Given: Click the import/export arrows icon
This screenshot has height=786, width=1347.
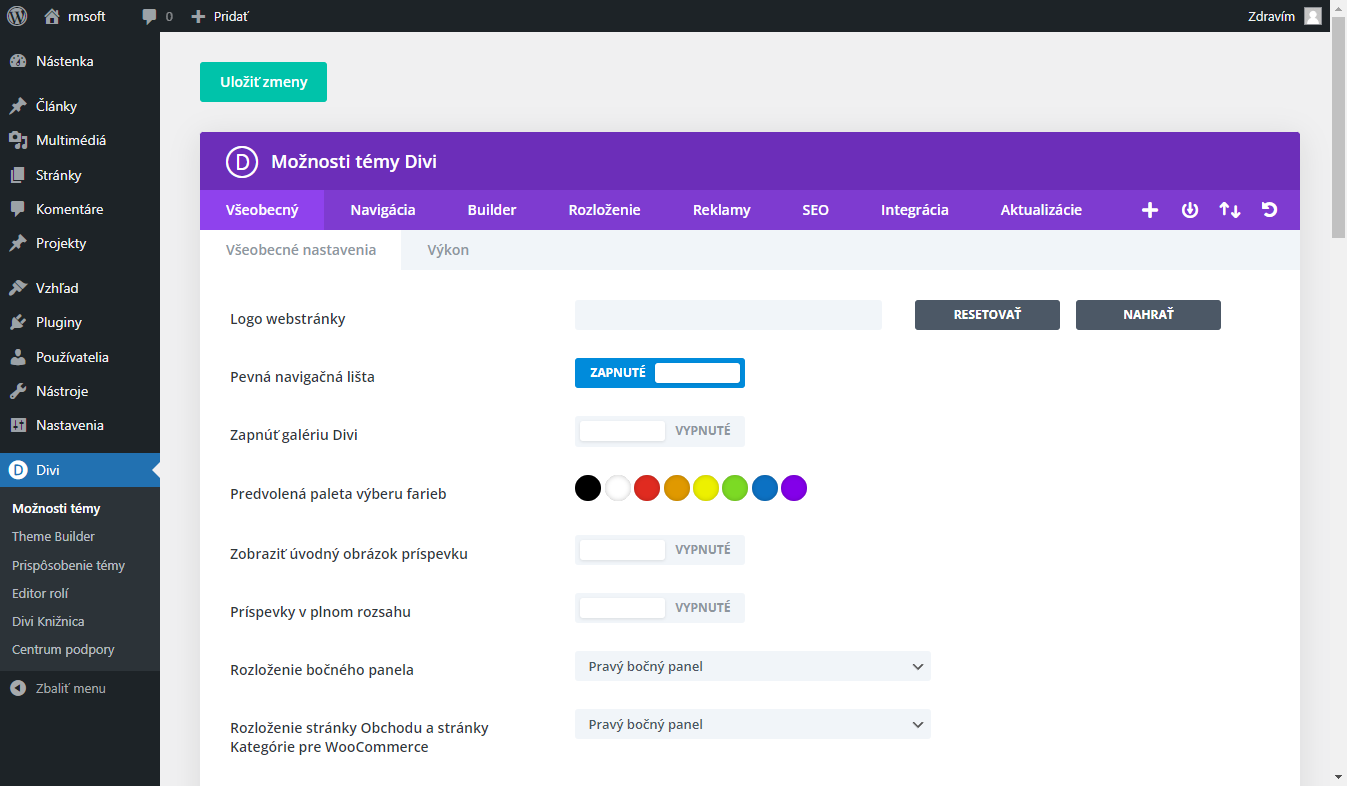Looking at the screenshot, I should point(1230,210).
